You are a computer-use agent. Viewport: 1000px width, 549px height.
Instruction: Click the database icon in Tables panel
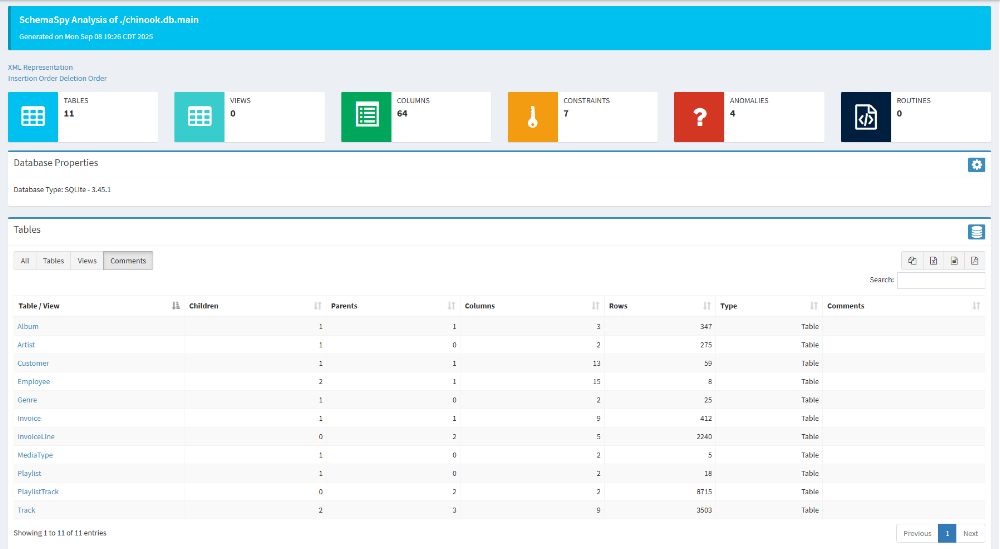pyautogui.click(x=976, y=232)
